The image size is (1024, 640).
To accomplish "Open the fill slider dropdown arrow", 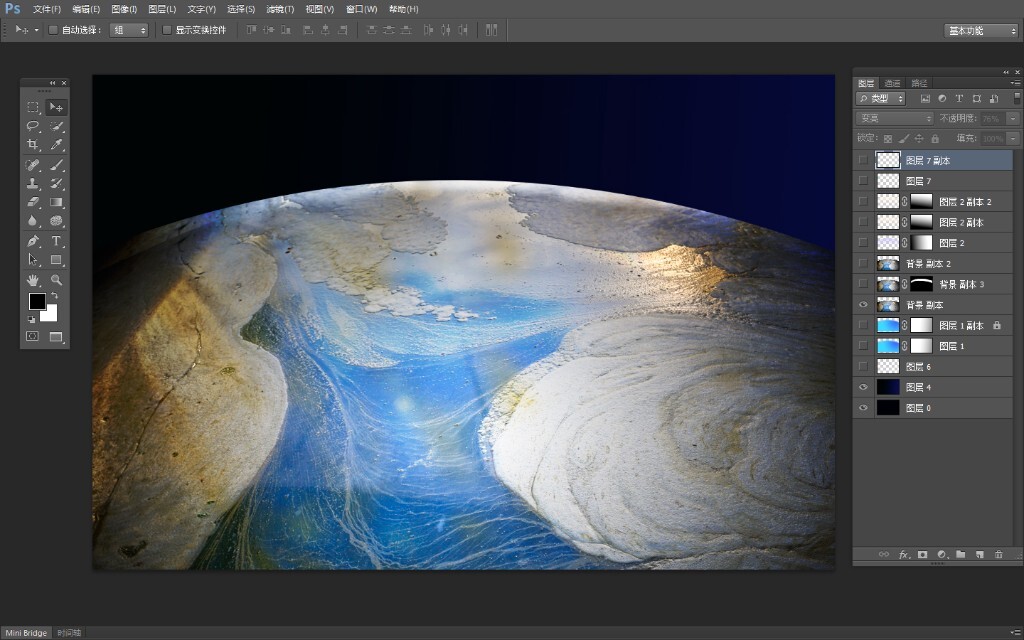I will point(1013,138).
